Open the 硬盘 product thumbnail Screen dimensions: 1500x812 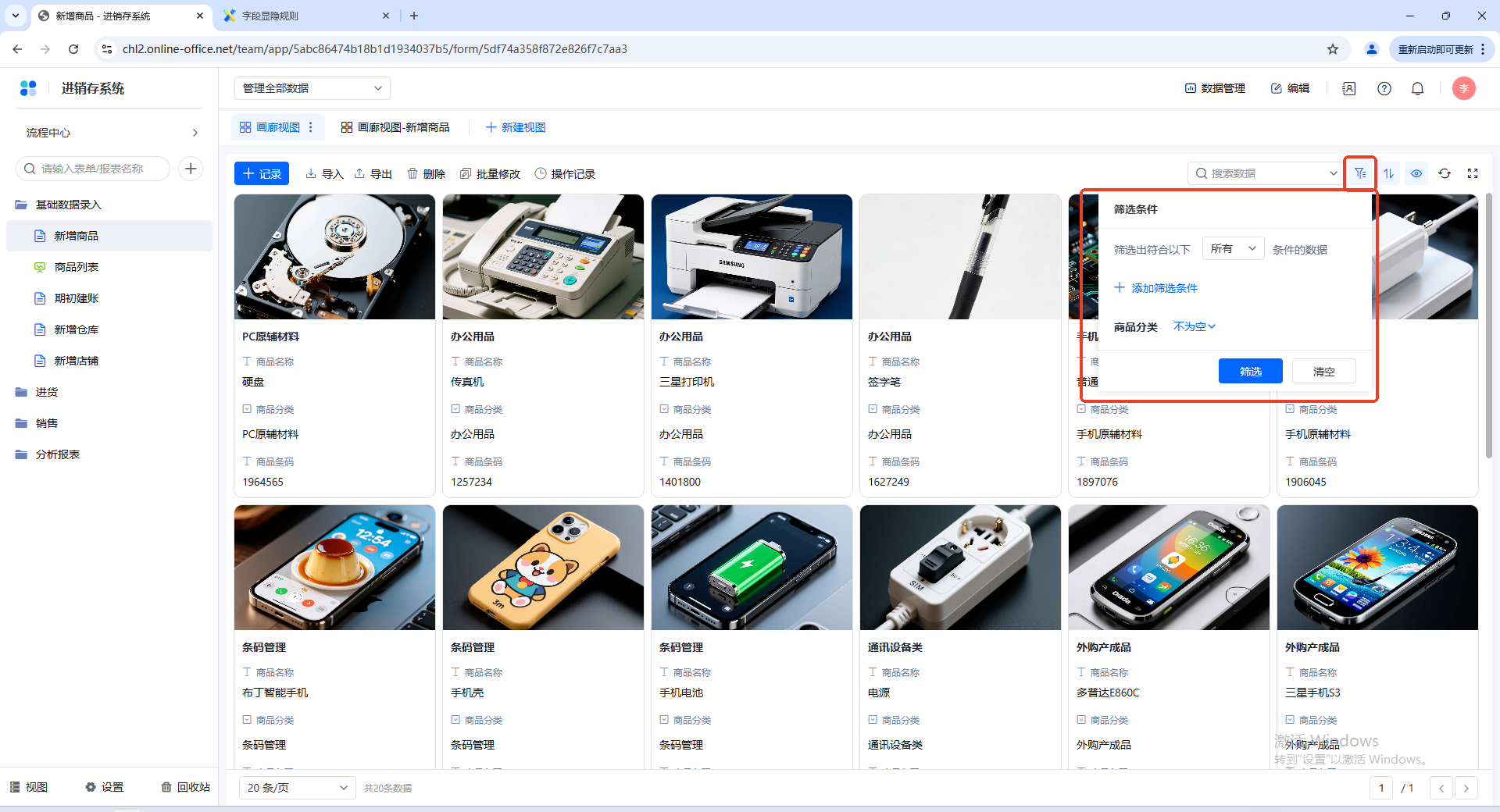point(334,257)
